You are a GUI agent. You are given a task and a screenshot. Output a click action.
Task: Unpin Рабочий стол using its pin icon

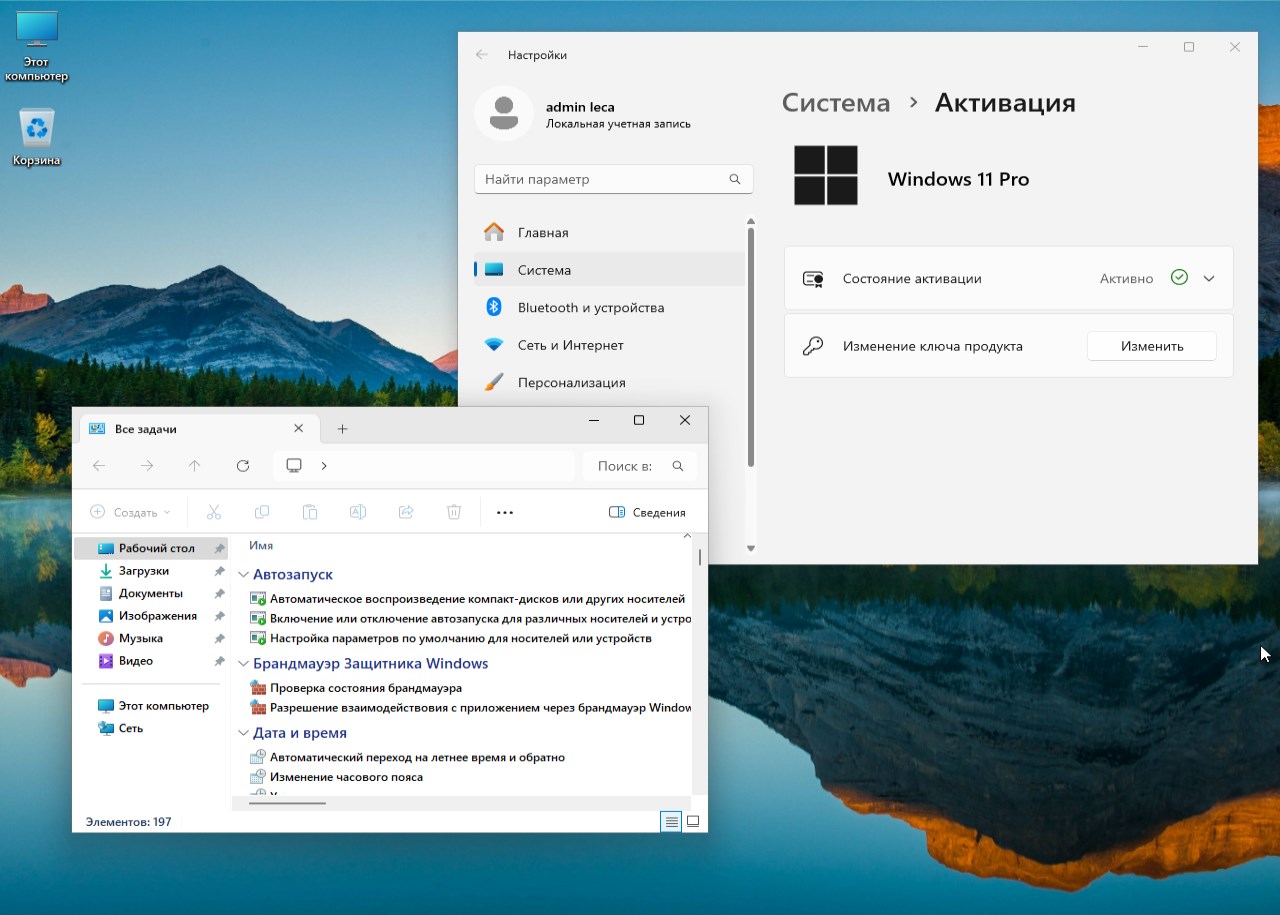click(219, 549)
